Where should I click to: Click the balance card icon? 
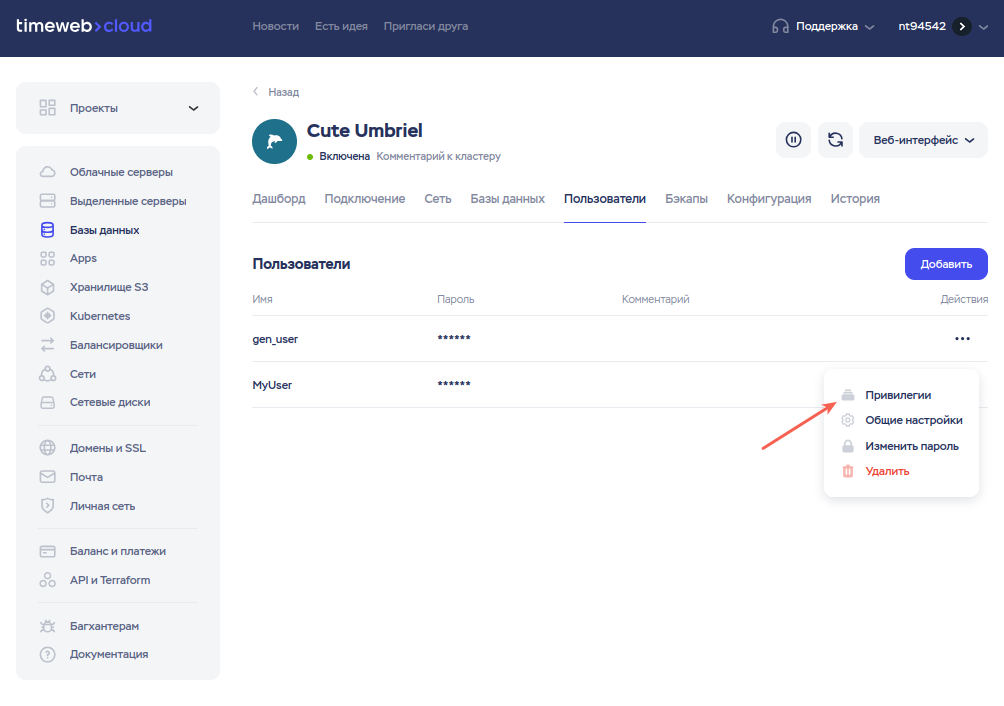[x=47, y=551]
